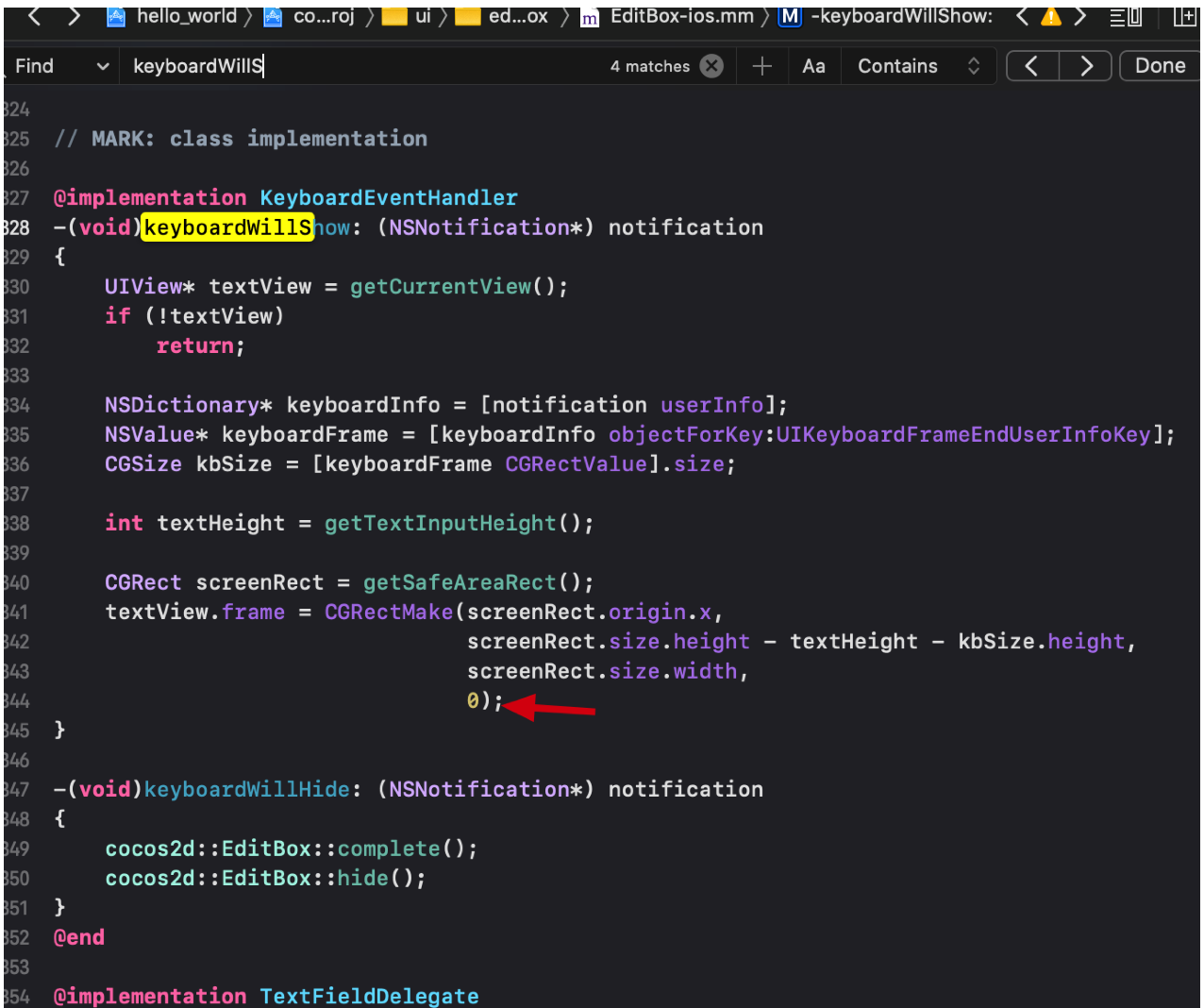Open hello_world project in jump bar
This screenshot has height=1008, width=1204.
coord(172,16)
